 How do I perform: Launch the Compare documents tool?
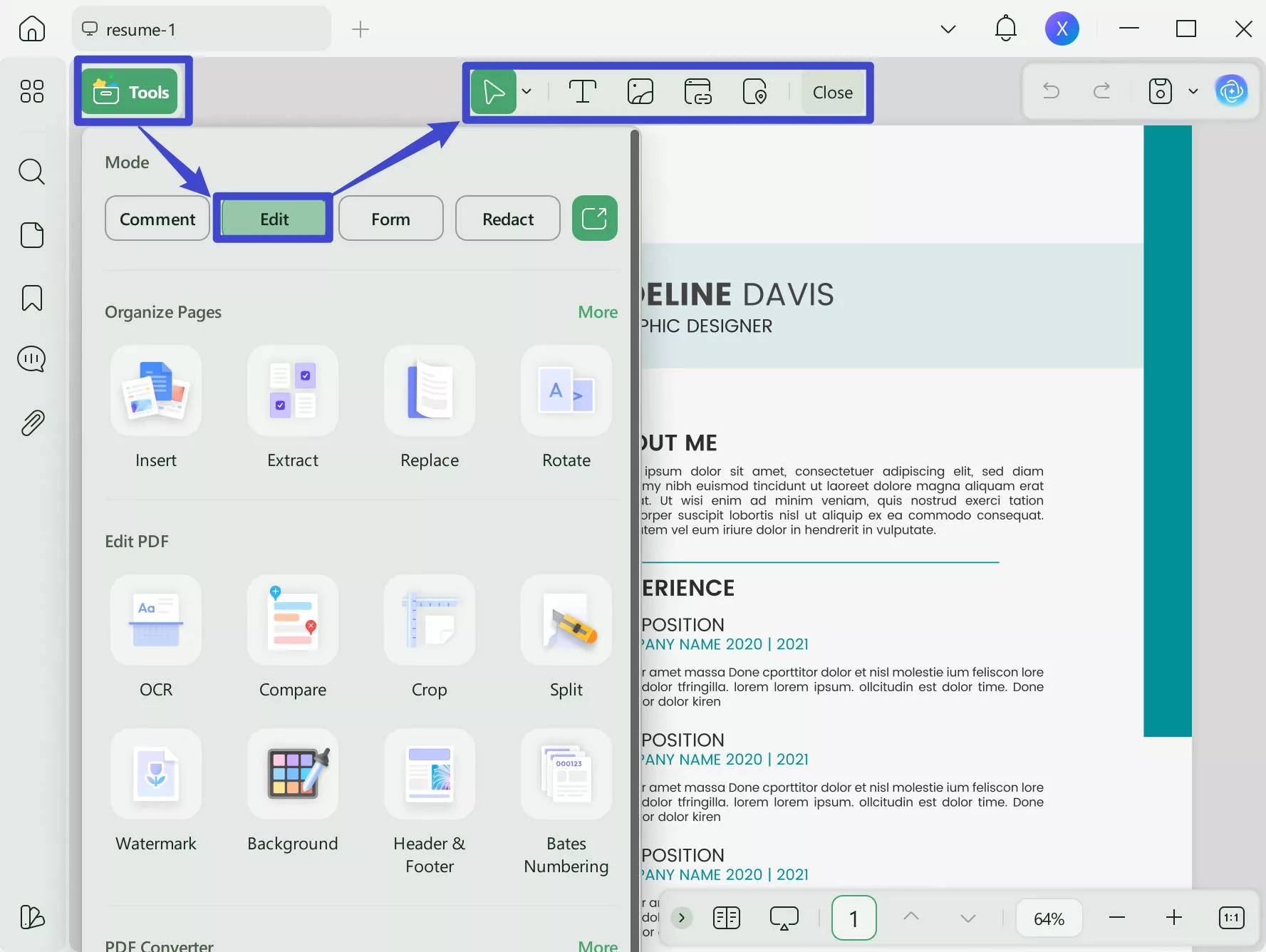coord(293,621)
